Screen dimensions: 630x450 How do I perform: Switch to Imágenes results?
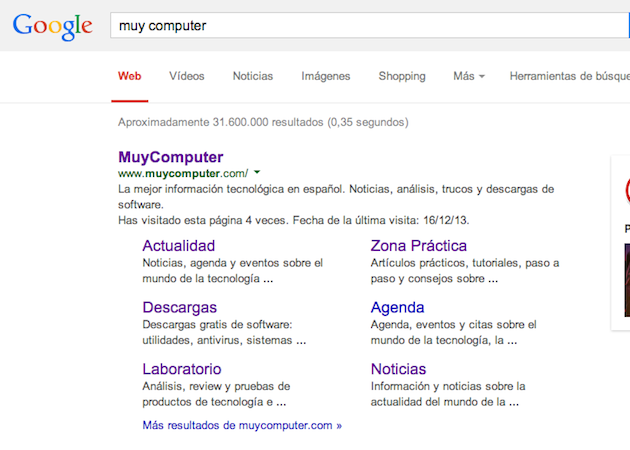[x=326, y=76]
